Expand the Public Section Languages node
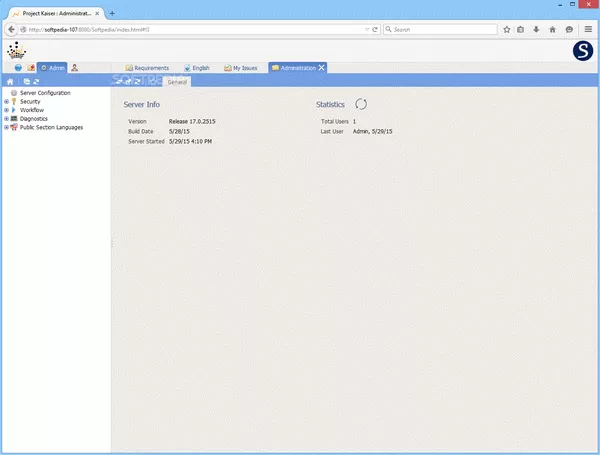Screen dimensions: 600x455 pos(7,127)
